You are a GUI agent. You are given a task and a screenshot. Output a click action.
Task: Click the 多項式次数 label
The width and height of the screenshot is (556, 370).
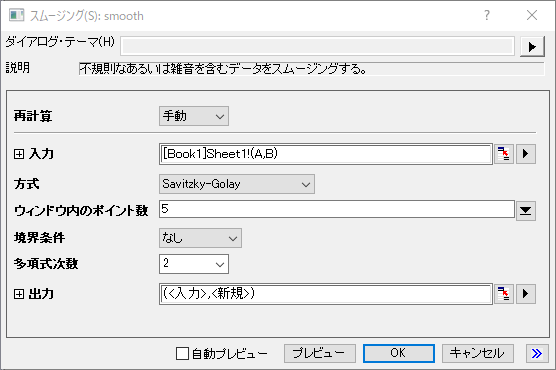(46, 264)
